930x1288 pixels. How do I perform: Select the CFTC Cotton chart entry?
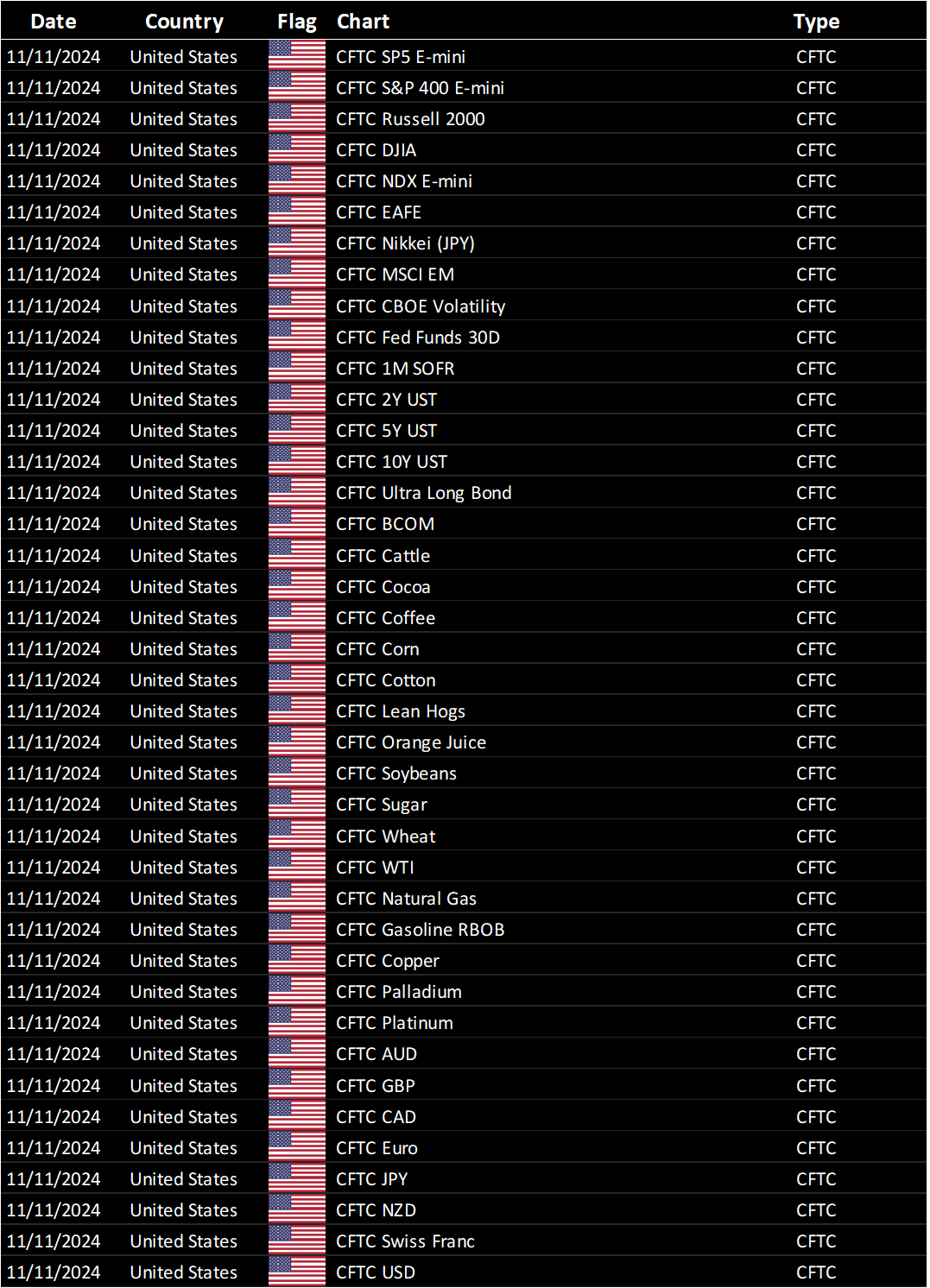pyautogui.click(x=386, y=679)
